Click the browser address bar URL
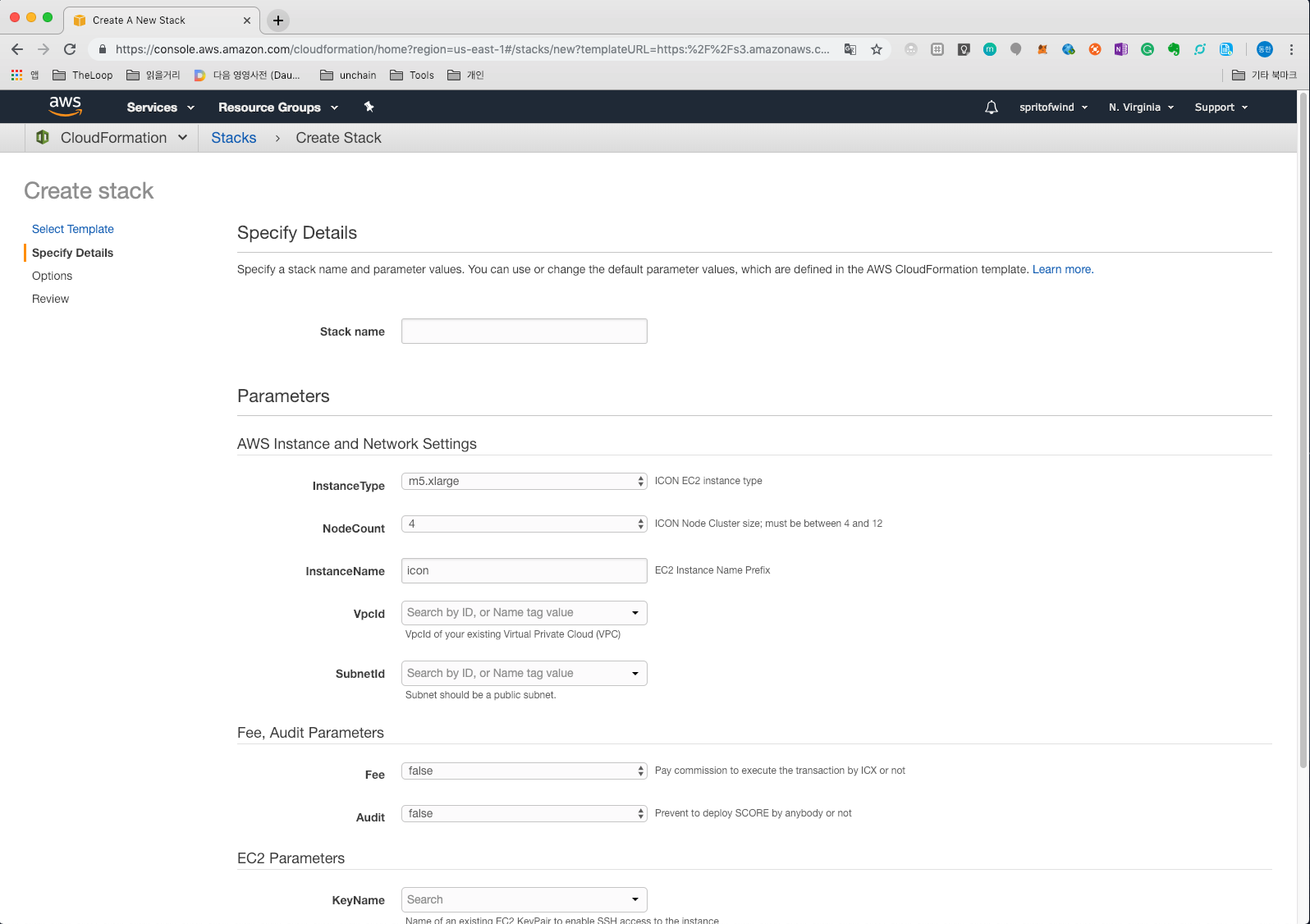The height and width of the screenshot is (924, 1310). coord(472,49)
